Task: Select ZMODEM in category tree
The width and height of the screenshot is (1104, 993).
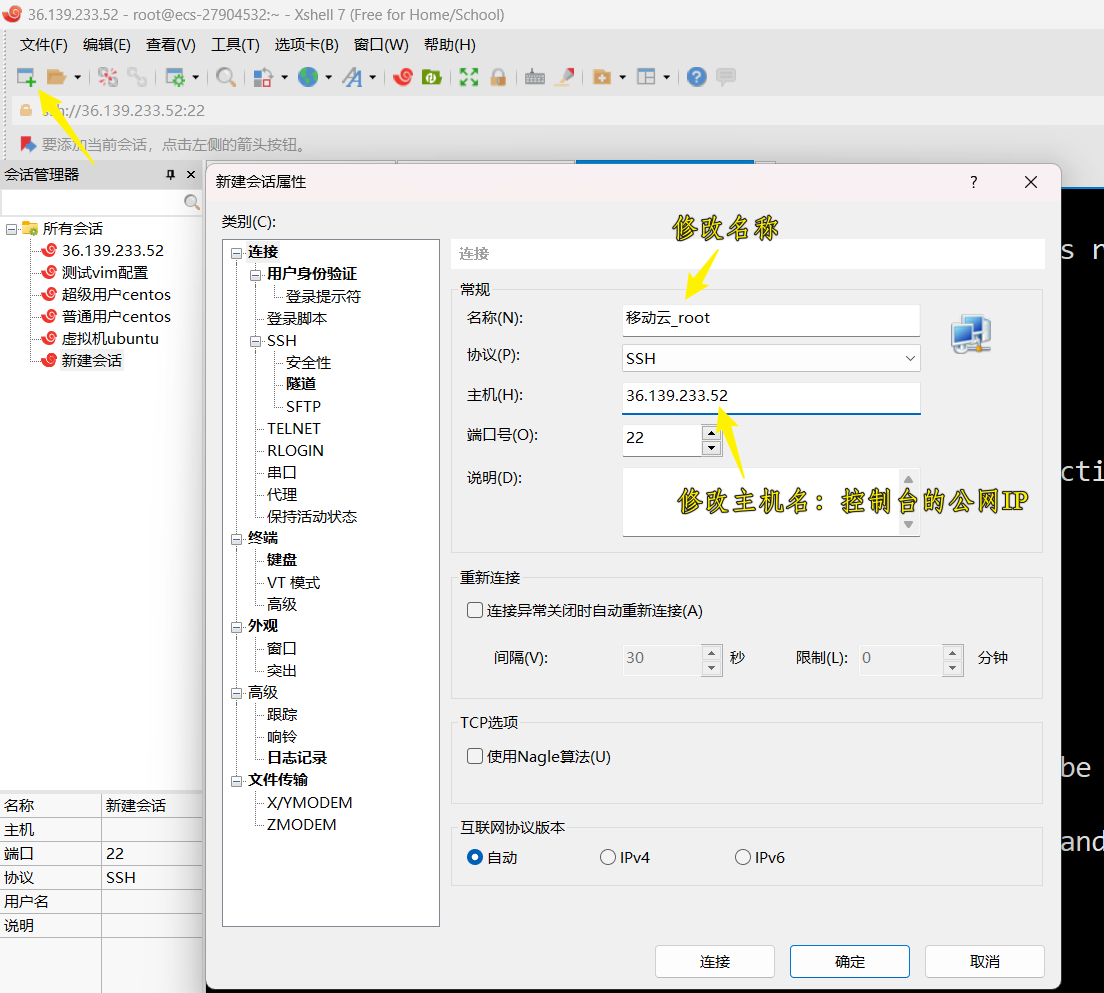Action: (301, 825)
